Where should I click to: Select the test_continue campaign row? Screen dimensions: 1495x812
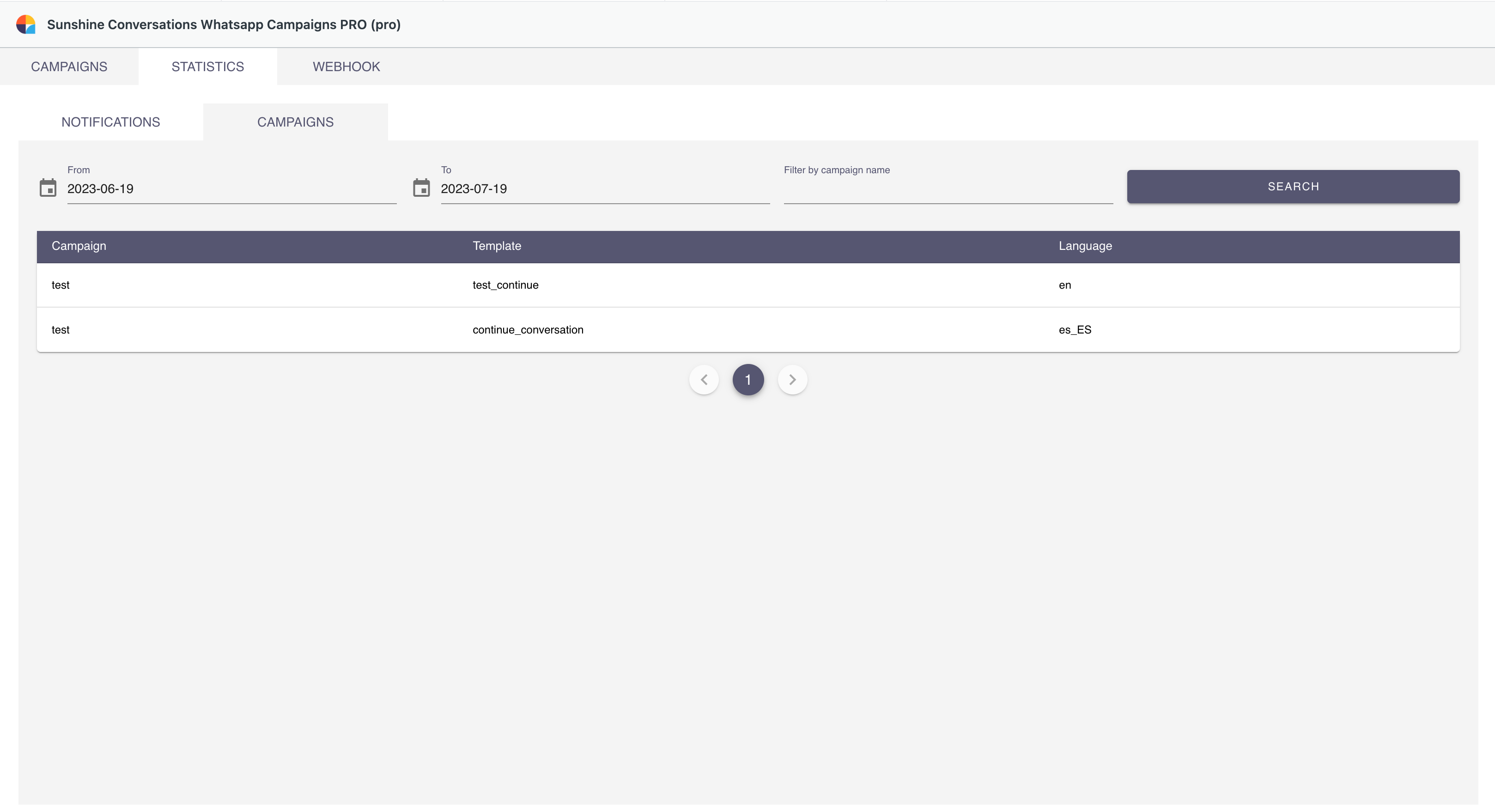click(x=505, y=285)
